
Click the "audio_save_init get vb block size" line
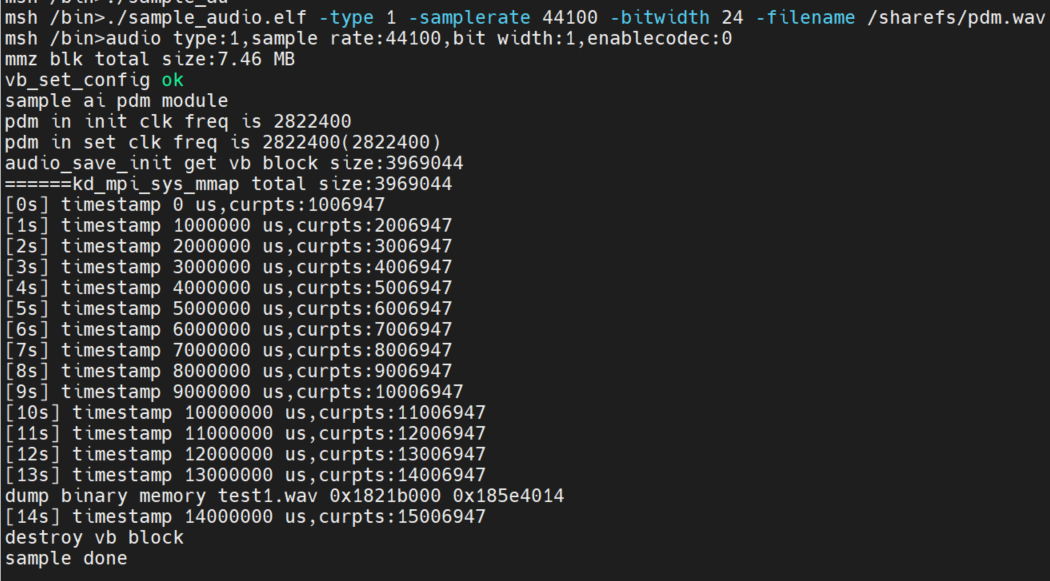coord(233,163)
